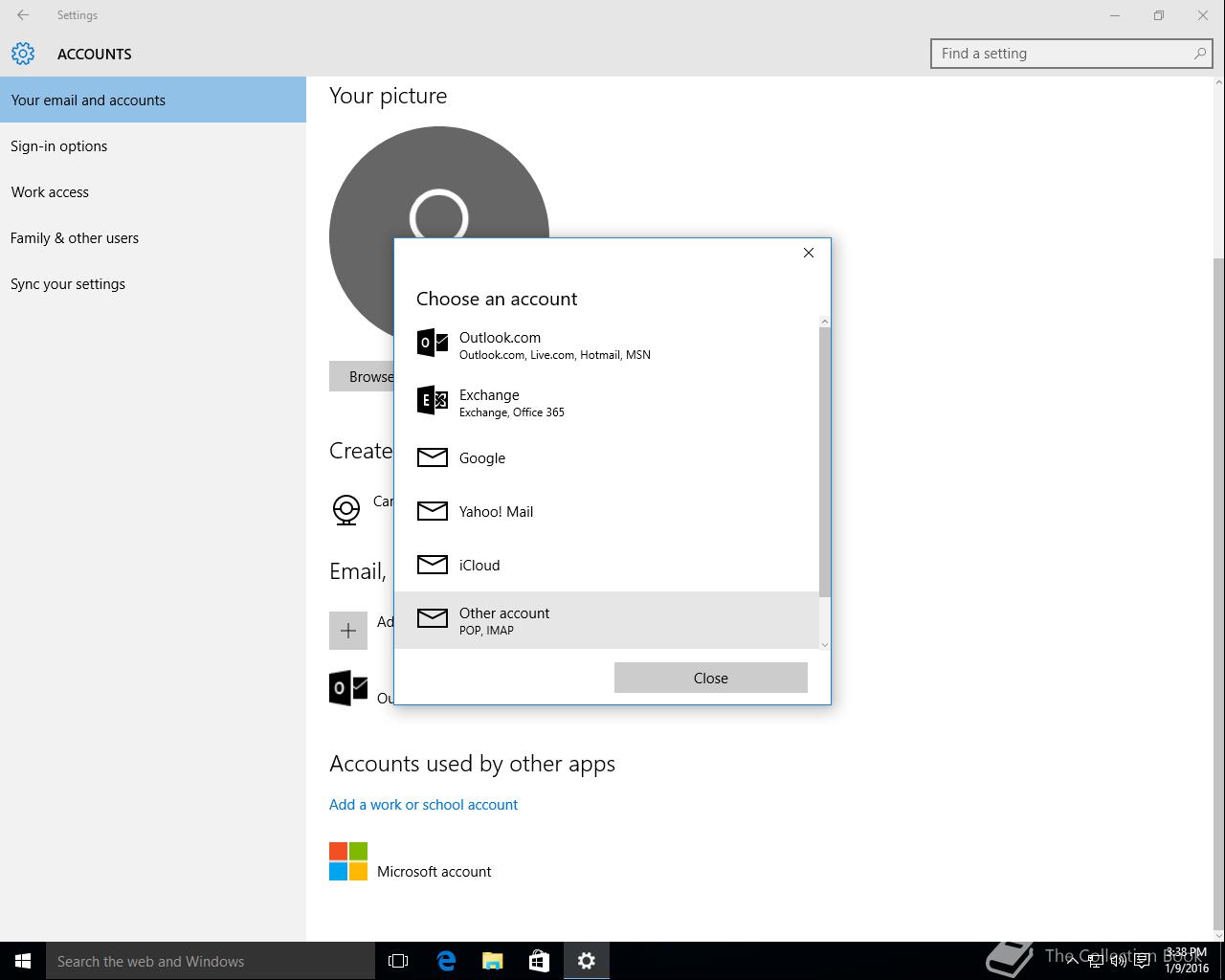Minimize the Settings window

(x=1115, y=15)
